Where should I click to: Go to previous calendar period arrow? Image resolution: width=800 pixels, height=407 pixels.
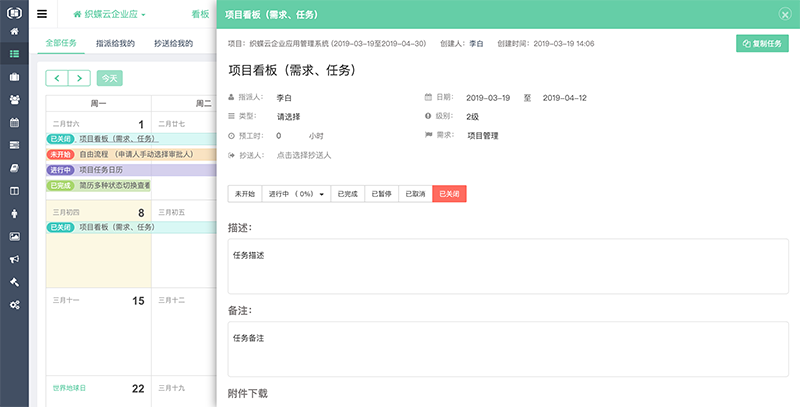[57, 78]
